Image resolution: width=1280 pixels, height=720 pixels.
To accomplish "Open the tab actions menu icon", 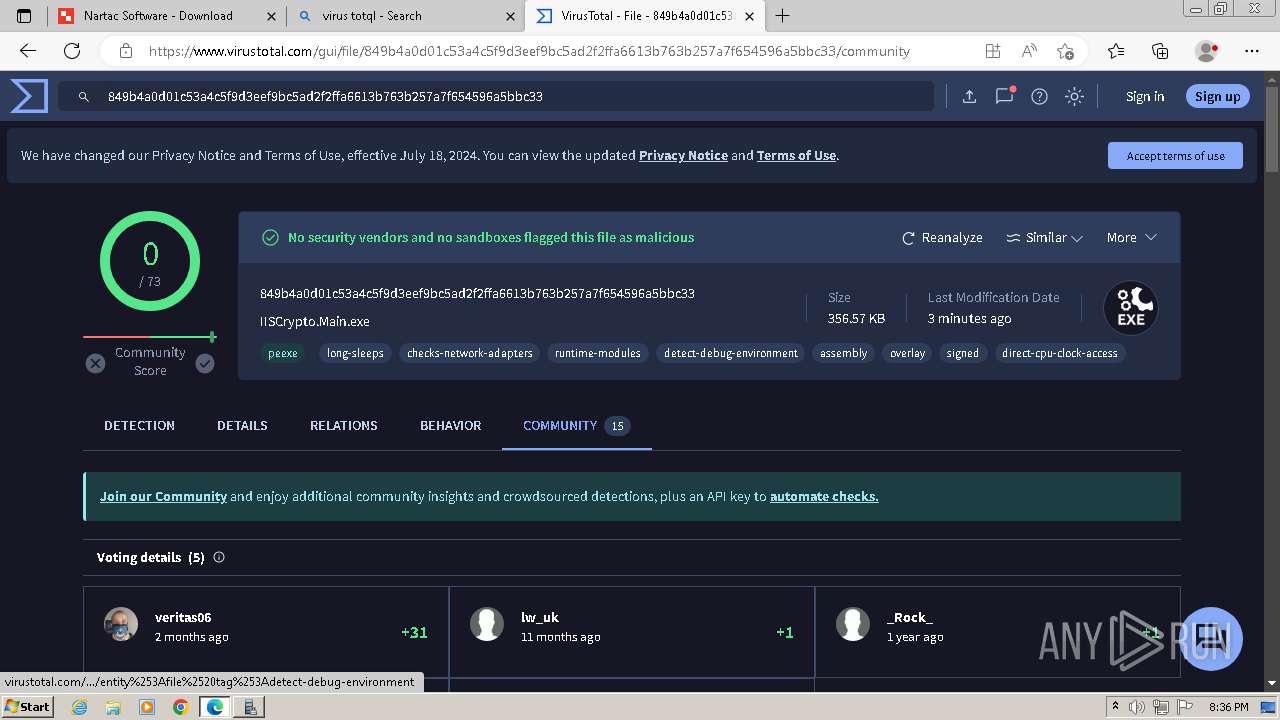I will click(x=24, y=16).
